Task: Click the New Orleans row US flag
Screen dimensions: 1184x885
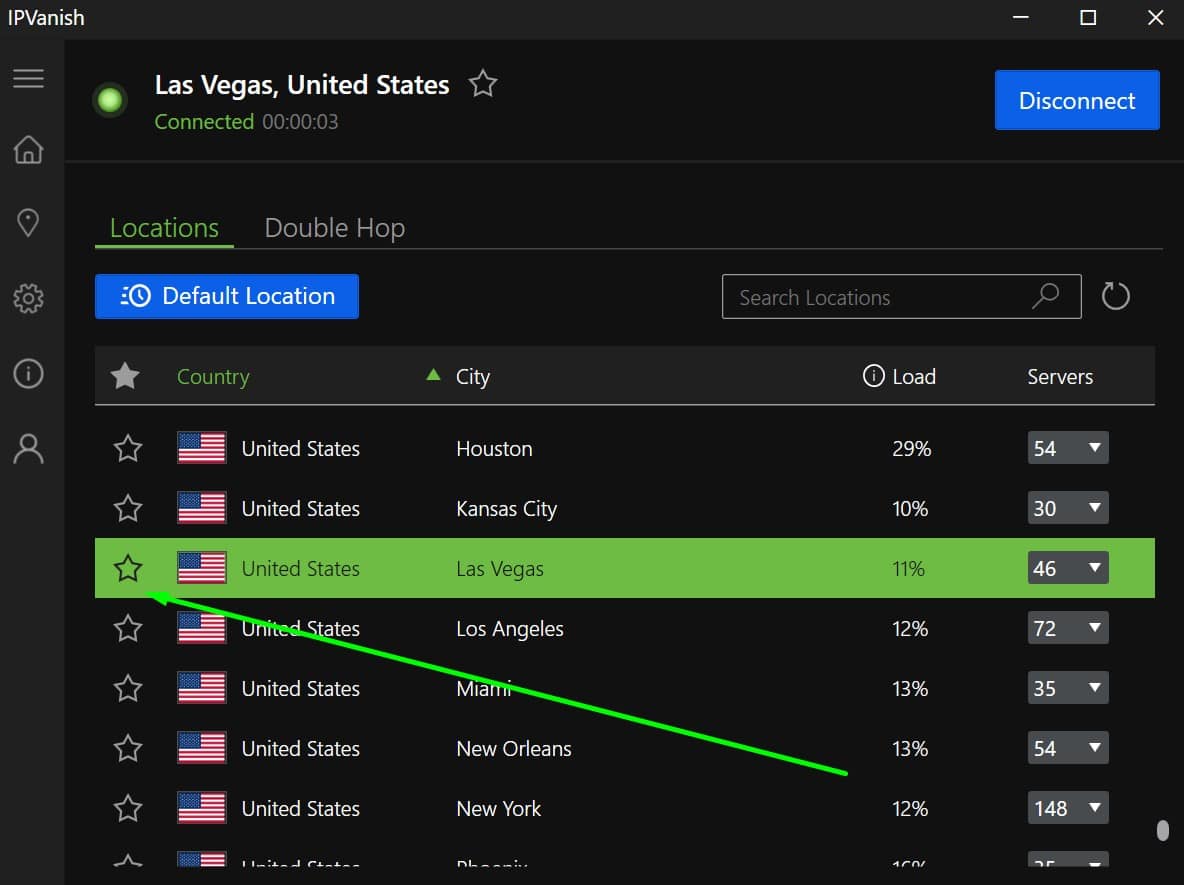Action: [202, 748]
